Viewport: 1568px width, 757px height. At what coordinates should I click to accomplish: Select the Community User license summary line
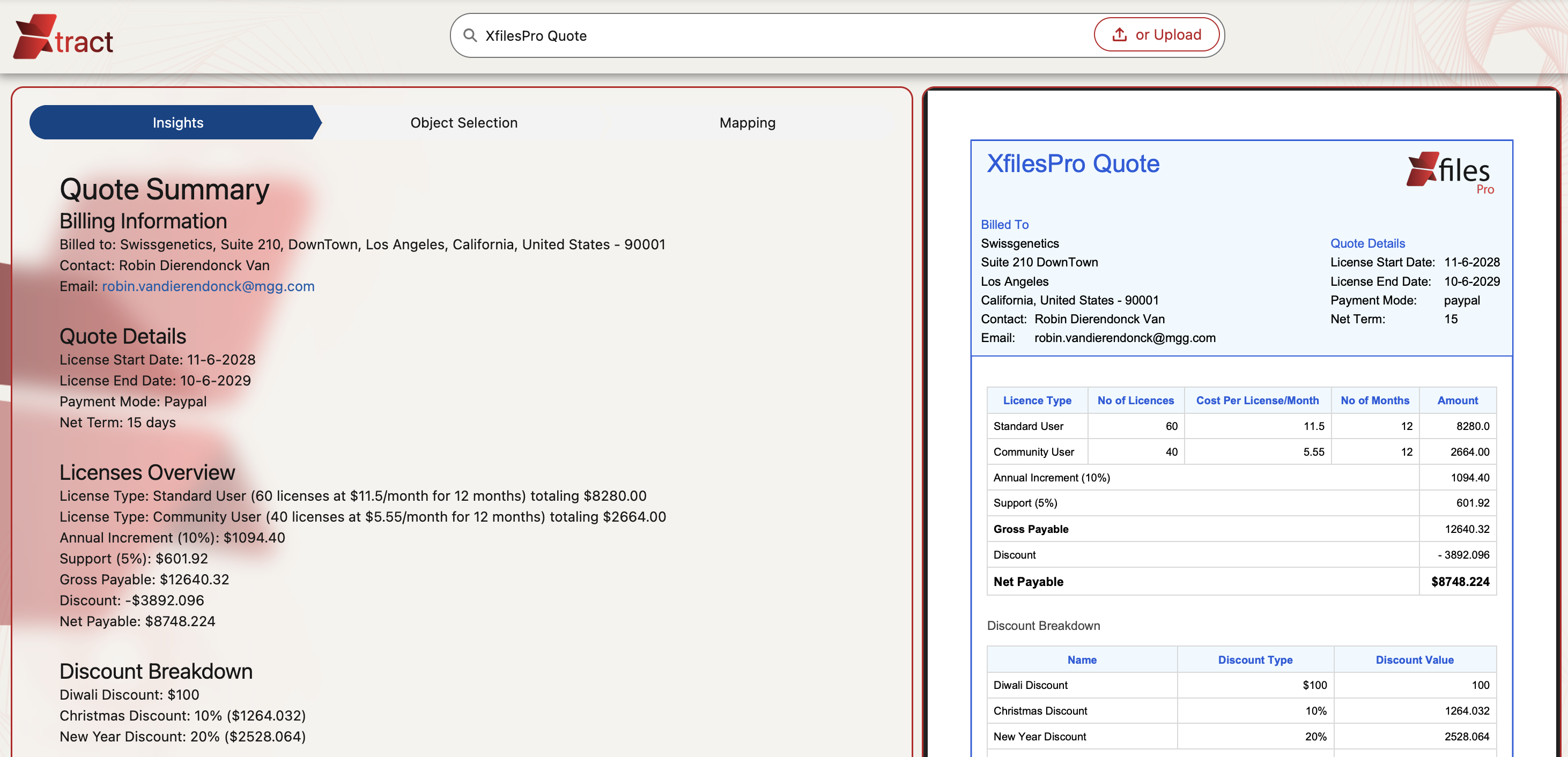point(363,517)
